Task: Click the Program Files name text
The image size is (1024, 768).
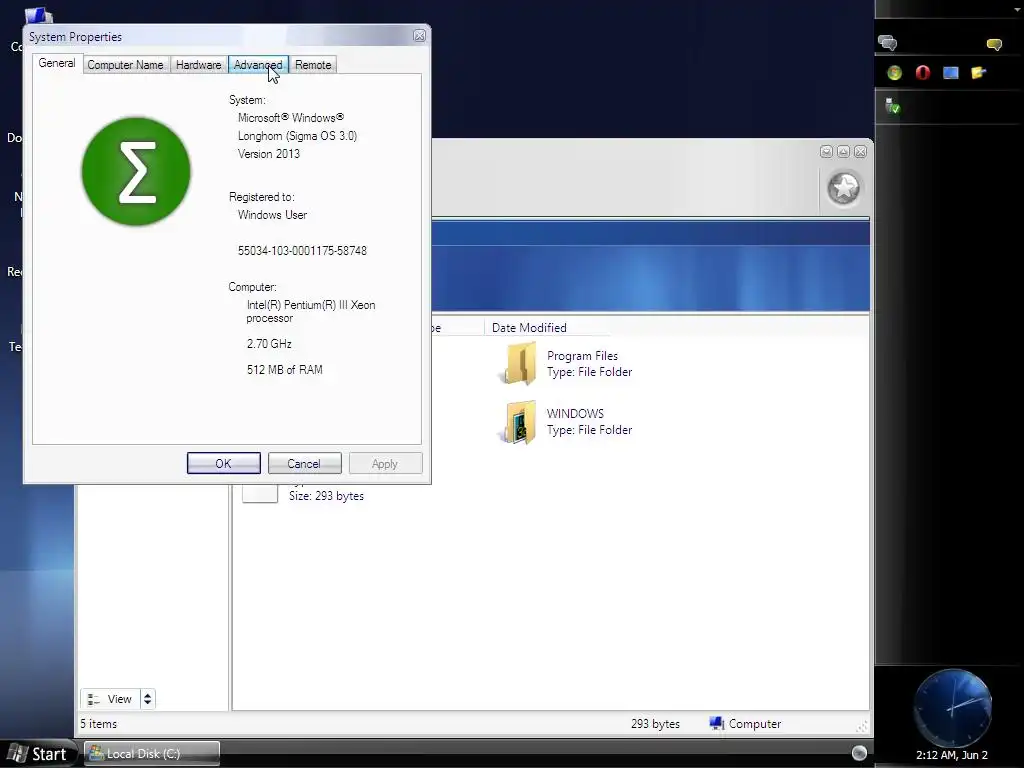Action: tap(582, 356)
